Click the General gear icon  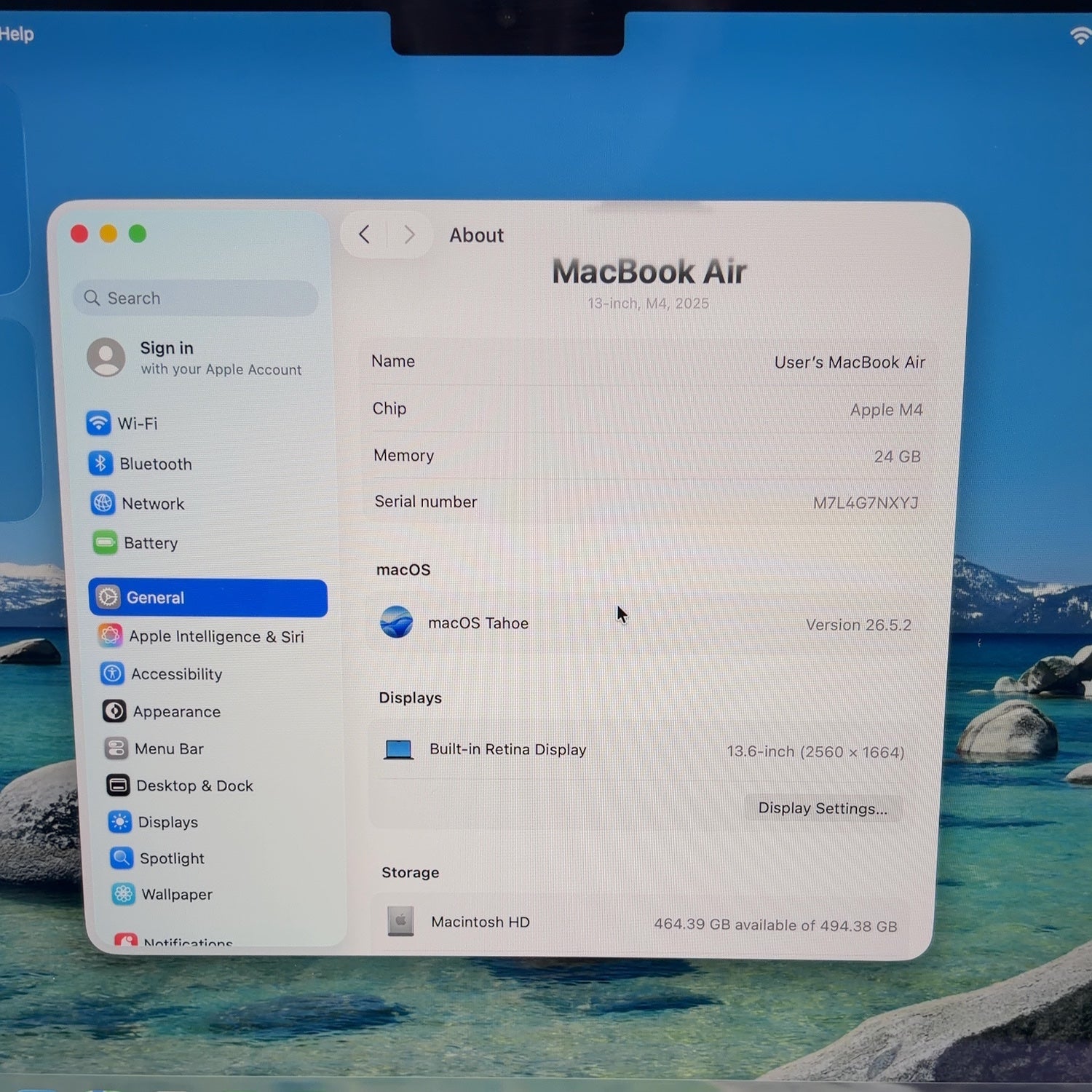pos(108,597)
